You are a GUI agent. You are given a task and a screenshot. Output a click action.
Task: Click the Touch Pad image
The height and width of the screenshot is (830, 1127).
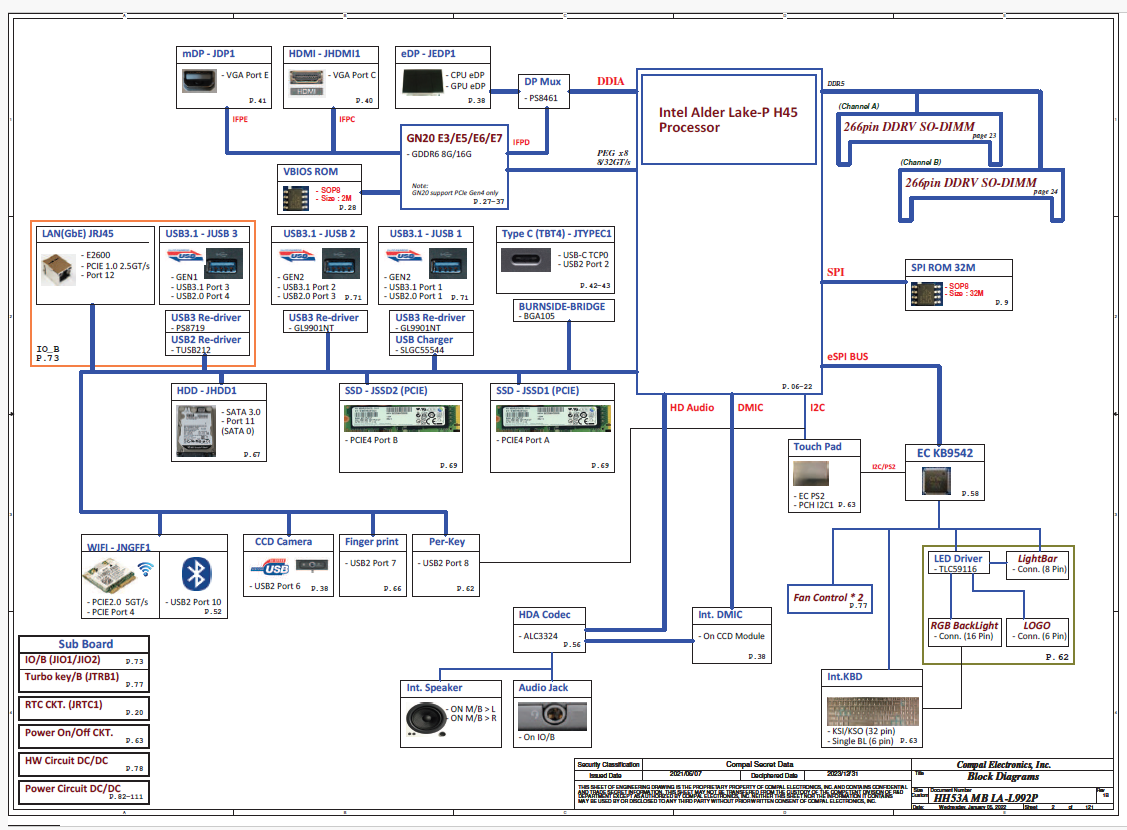coord(811,473)
